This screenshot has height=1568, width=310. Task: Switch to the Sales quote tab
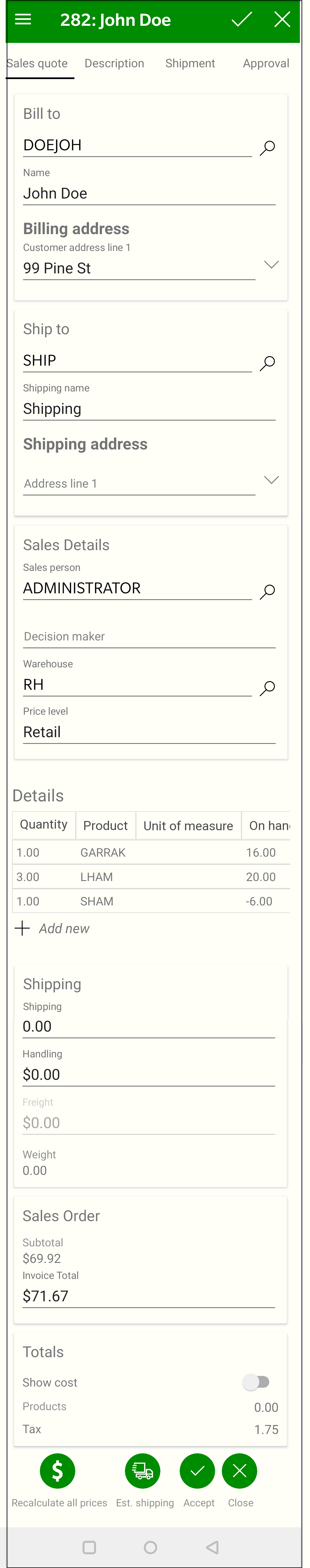tap(37, 63)
